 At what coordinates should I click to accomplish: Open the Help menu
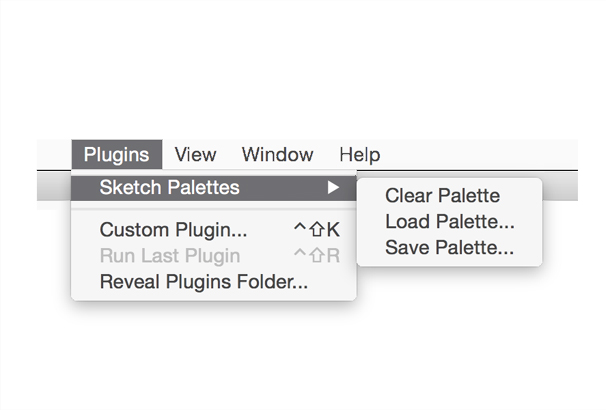click(359, 155)
